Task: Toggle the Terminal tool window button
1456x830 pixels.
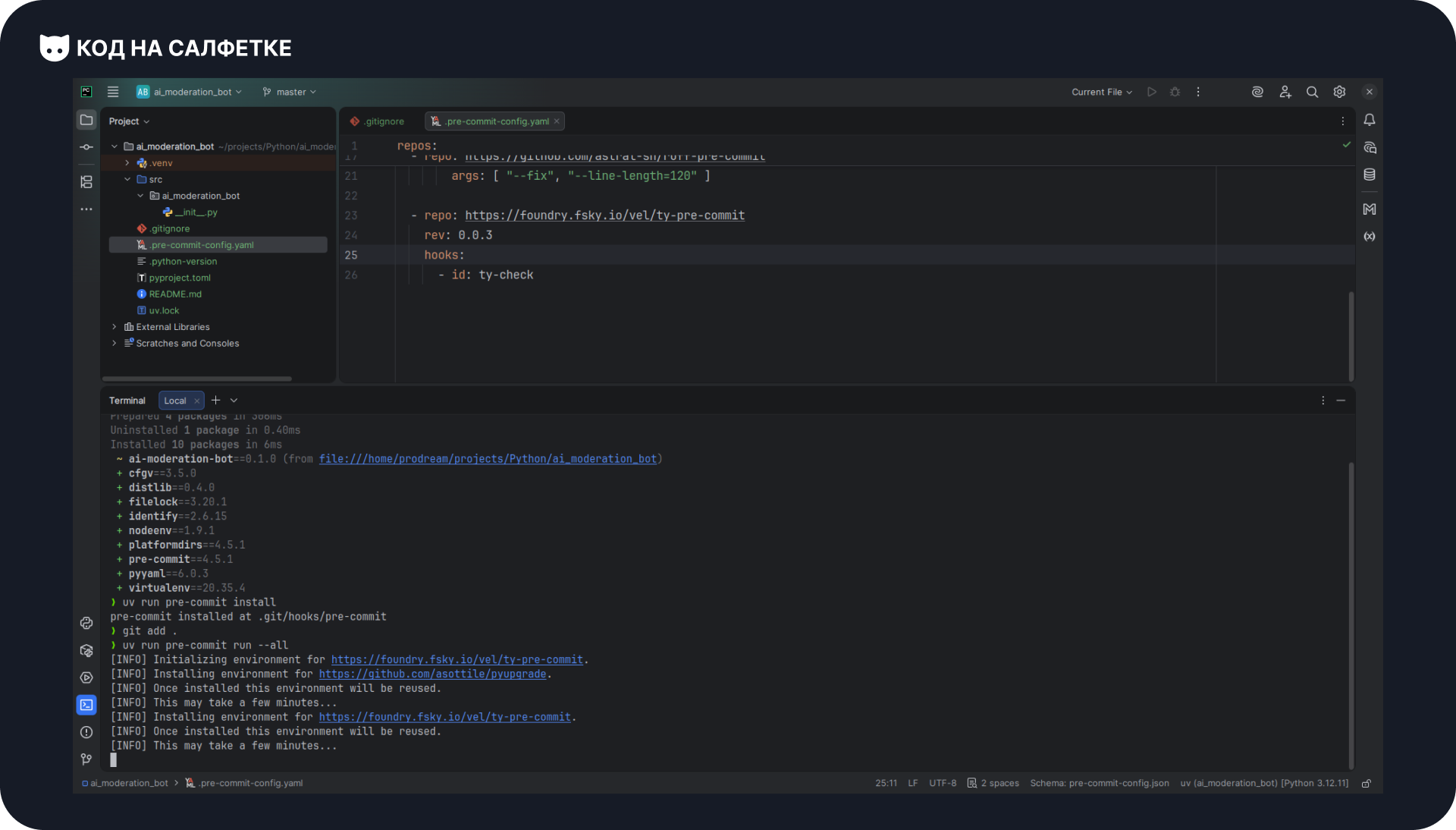Action: [x=86, y=705]
